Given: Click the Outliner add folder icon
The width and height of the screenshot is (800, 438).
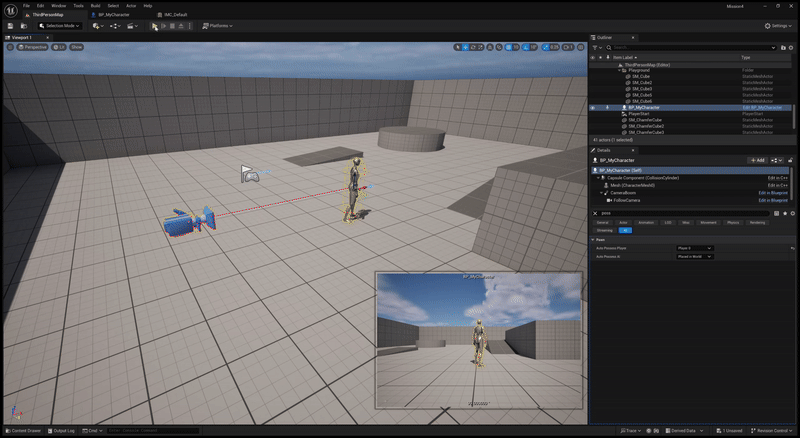Looking at the screenshot, I should point(783,47).
